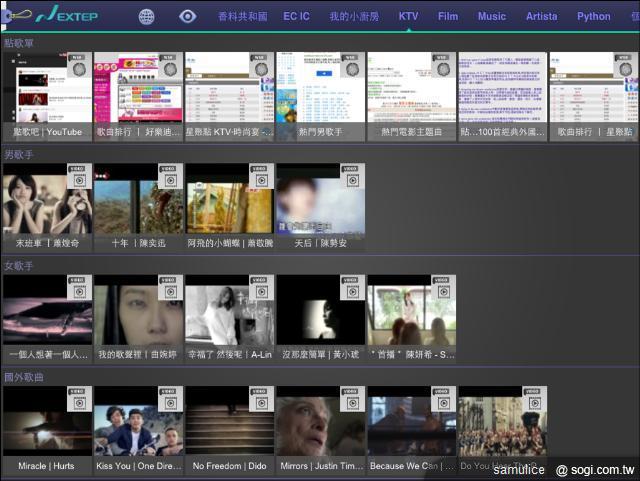Play 幸福了 然後呢 | A-Lin video

tap(229, 319)
